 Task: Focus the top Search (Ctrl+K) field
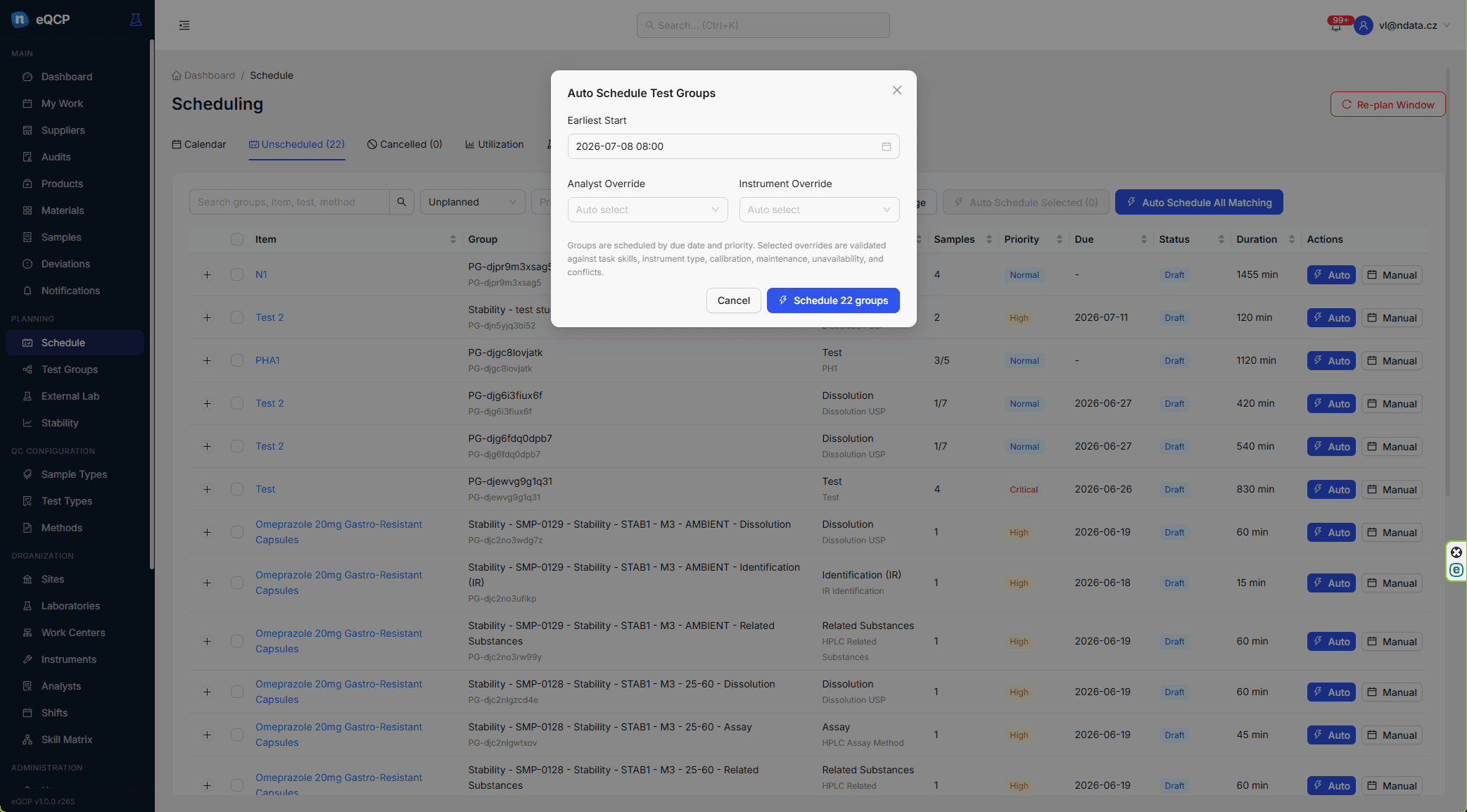(763, 25)
